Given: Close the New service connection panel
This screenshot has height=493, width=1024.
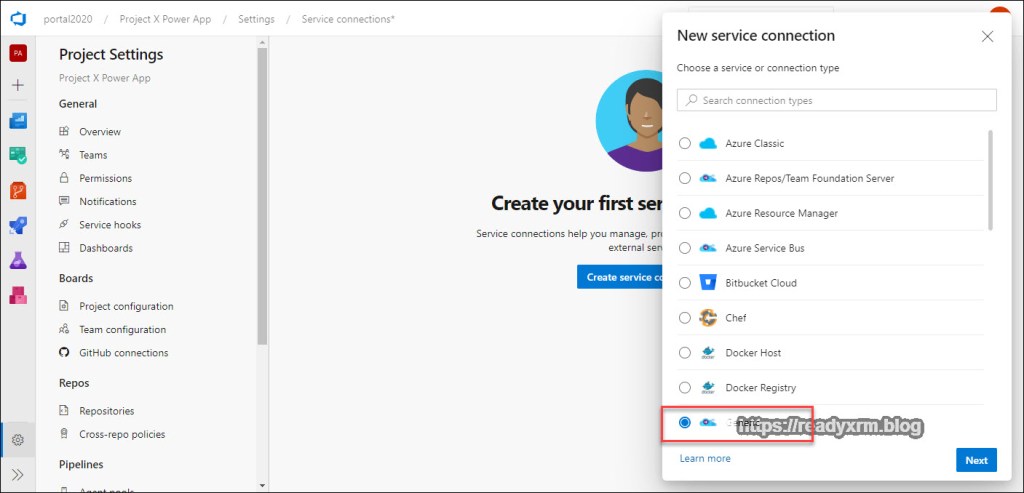Looking at the screenshot, I should [987, 36].
